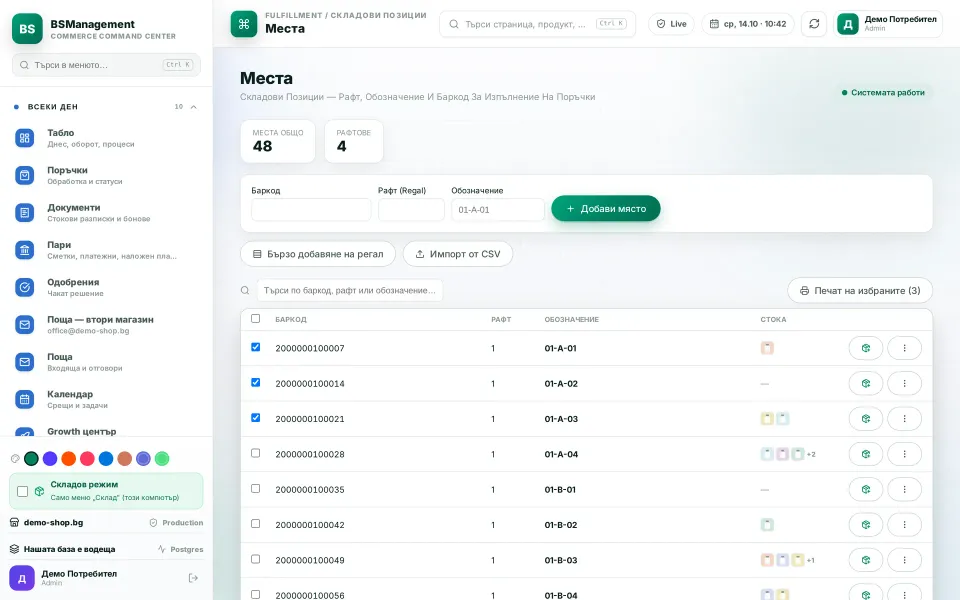
Task: Enable the Складов режим checkbox
Action: [x=23, y=491]
